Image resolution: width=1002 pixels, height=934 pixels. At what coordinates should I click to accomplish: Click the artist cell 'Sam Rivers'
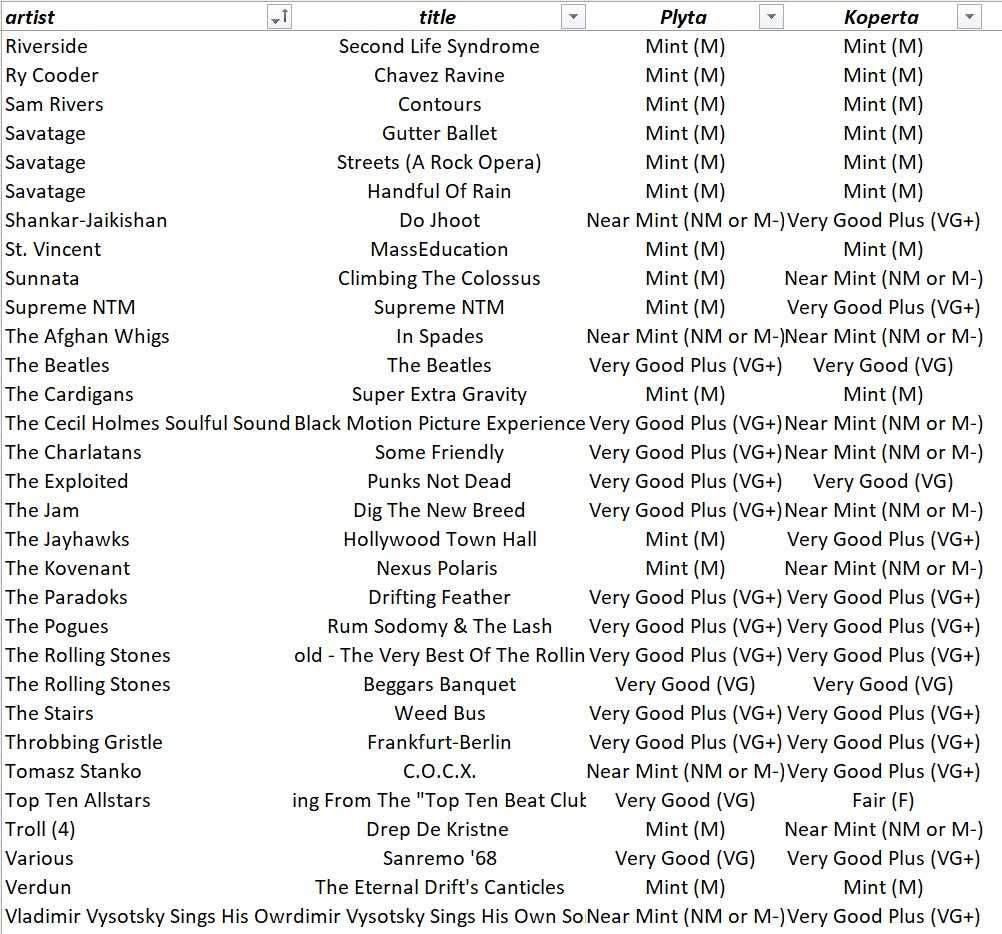point(54,104)
